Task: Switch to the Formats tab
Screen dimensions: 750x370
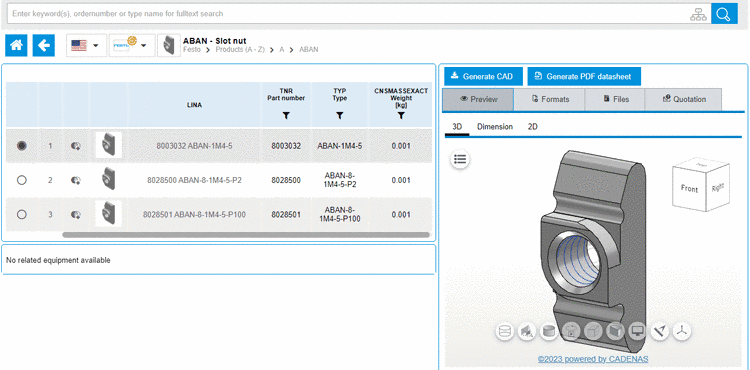Action: coord(549,99)
